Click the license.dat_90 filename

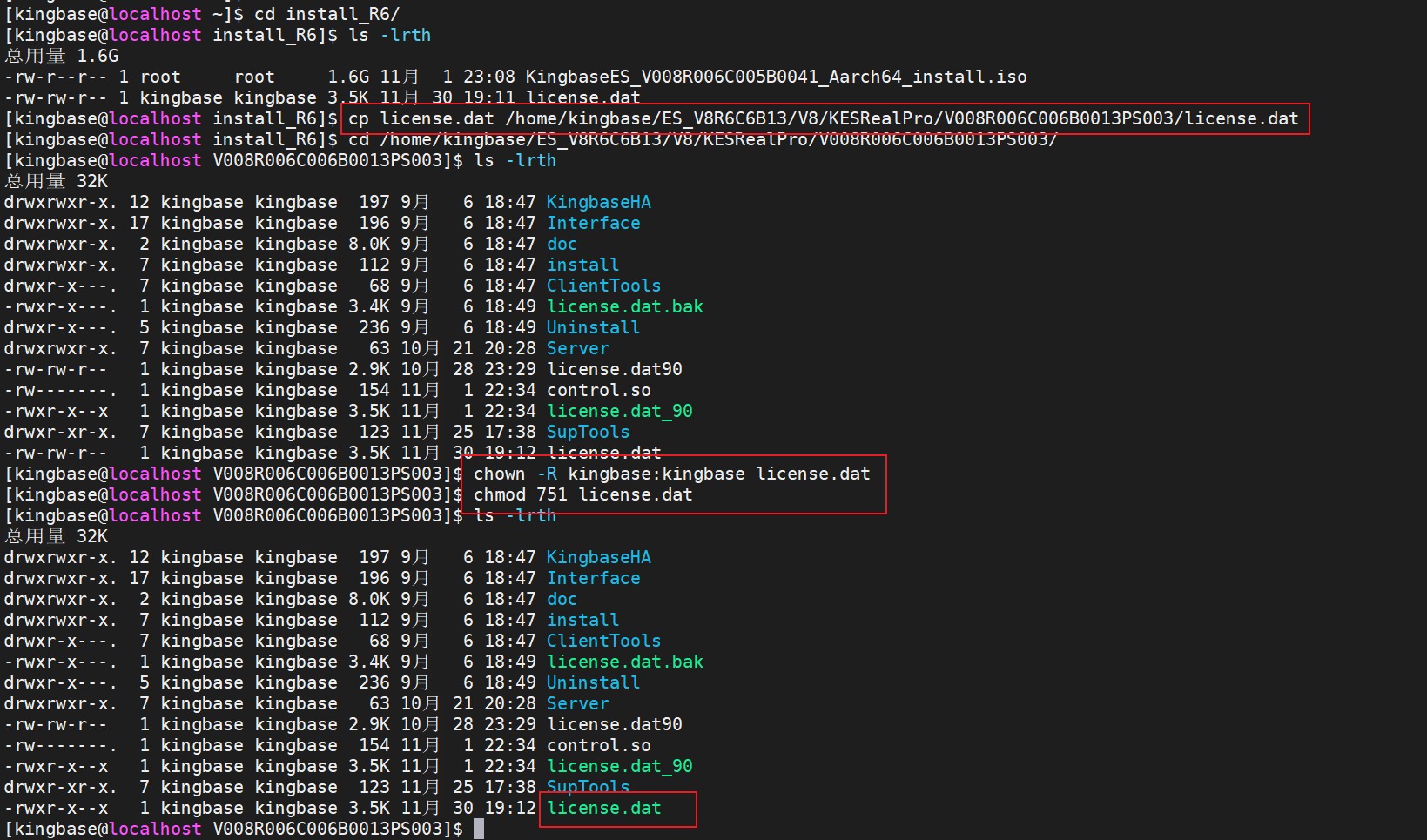click(619, 411)
